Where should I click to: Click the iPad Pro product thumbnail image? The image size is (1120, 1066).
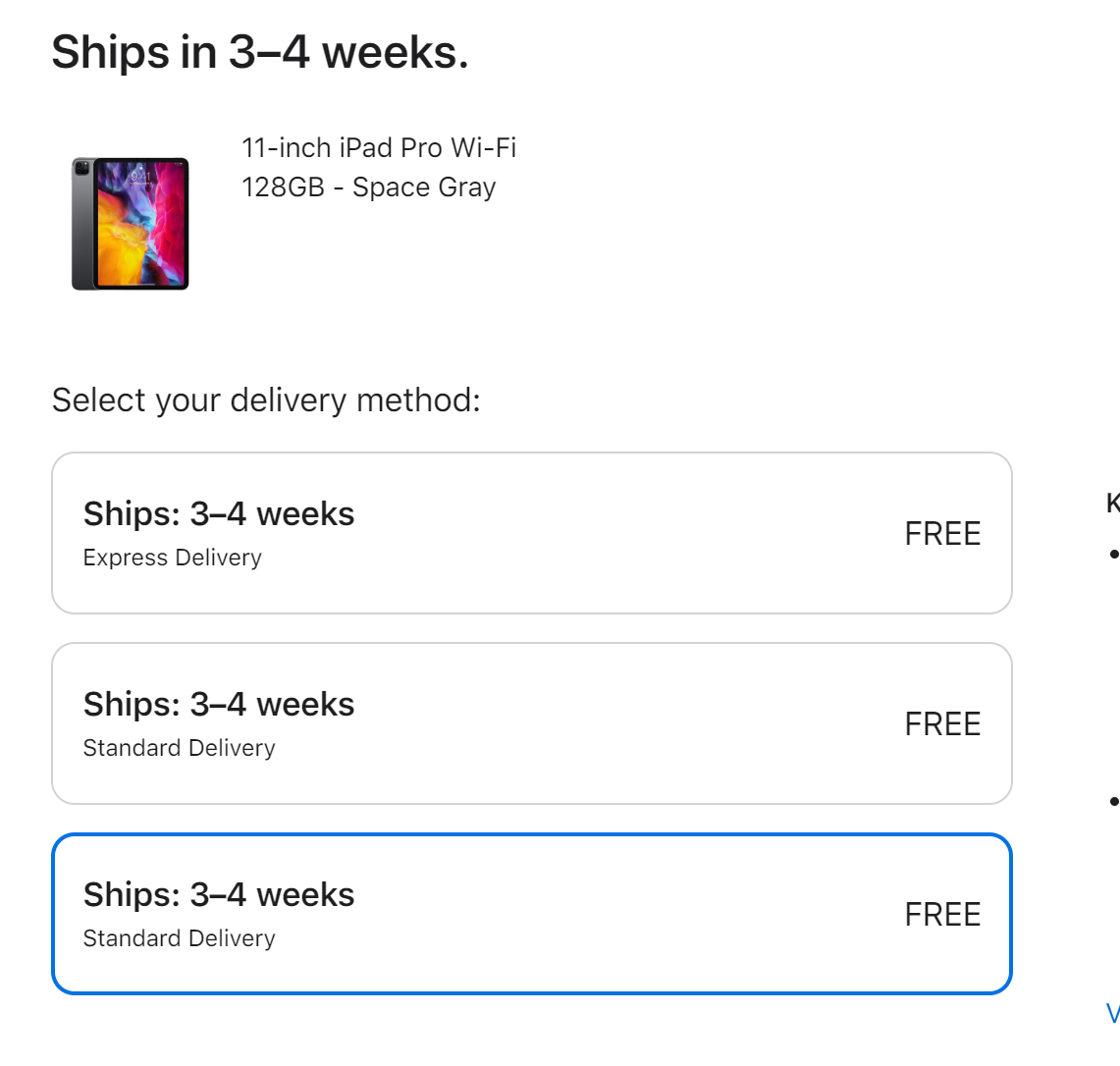130,224
